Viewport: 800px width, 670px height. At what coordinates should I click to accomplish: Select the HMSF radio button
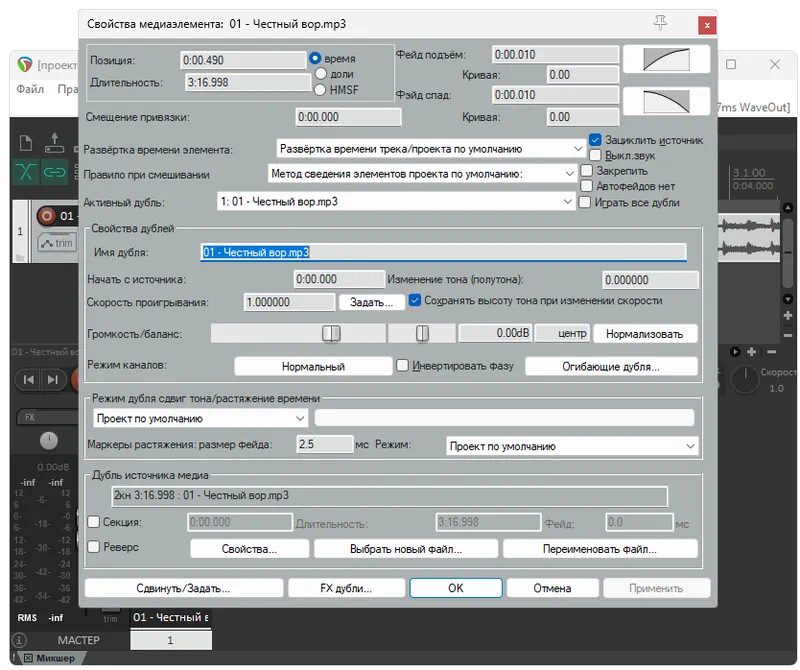(320, 90)
